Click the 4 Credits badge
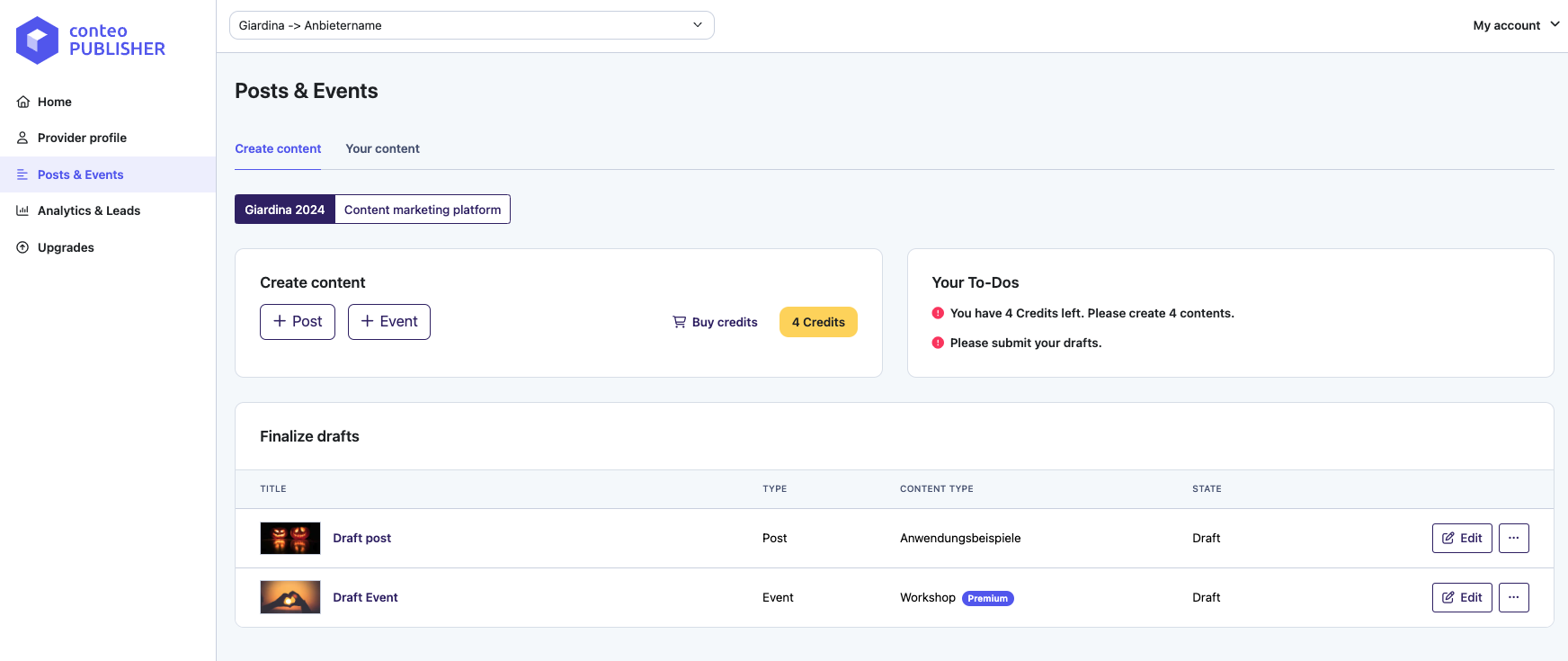This screenshot has width=1568, height=661. click(818, 322)
